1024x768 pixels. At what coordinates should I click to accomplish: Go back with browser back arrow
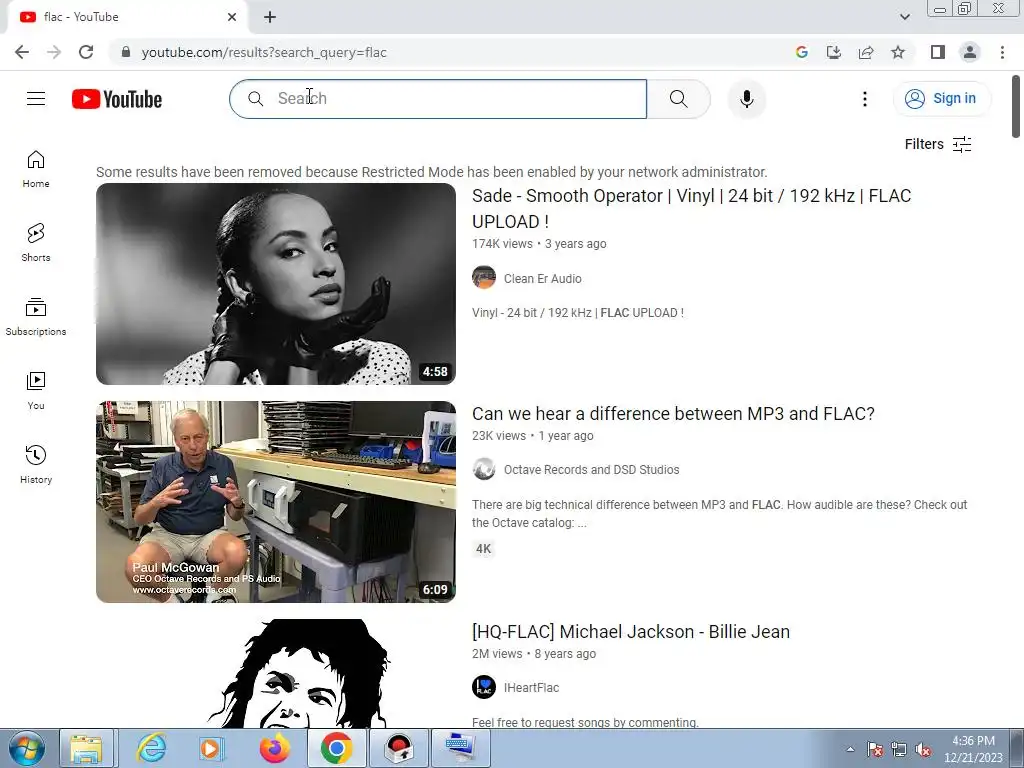(22, 52)
